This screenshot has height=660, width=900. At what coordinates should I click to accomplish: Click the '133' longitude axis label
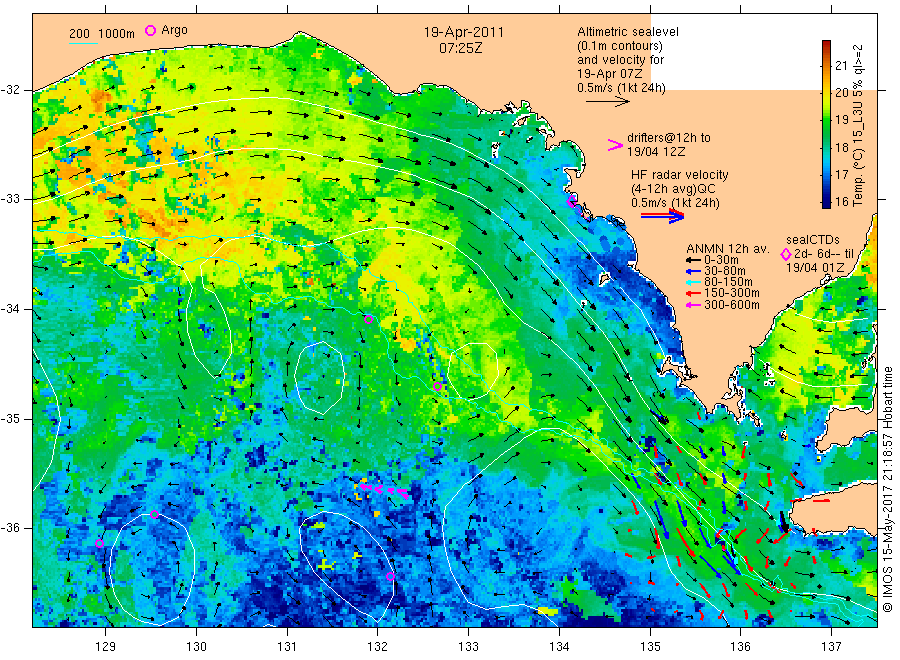point(468,647)
